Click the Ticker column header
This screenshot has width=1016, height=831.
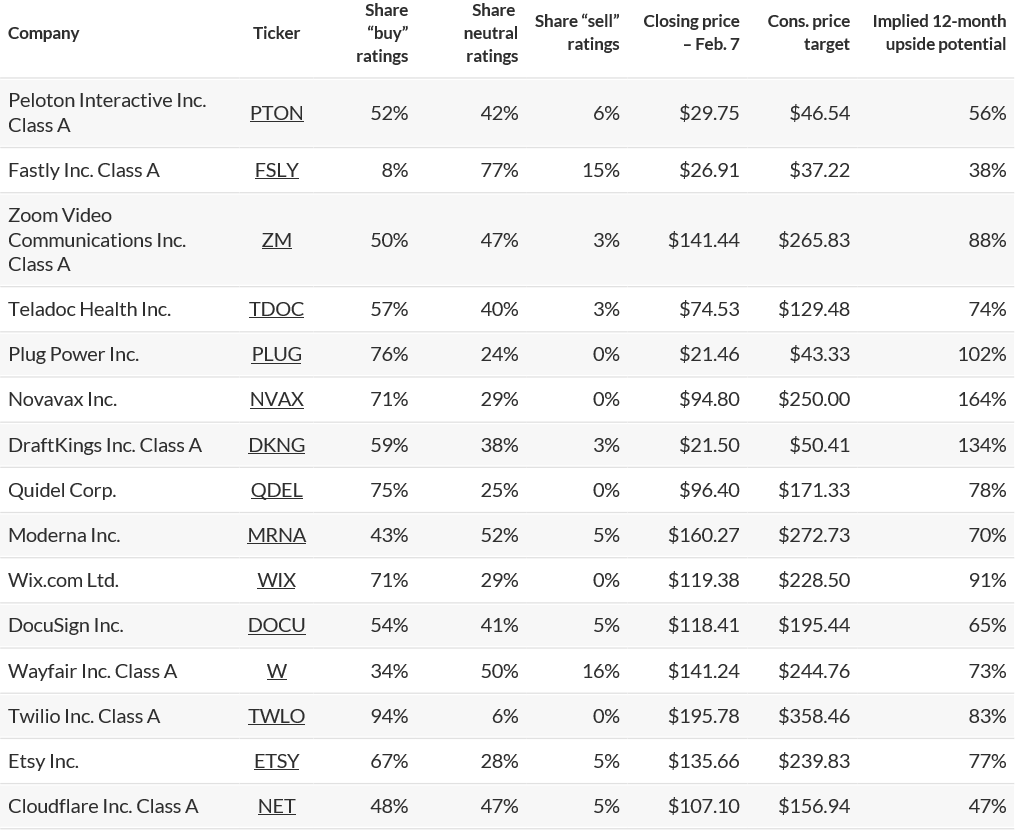click(276, 33)
